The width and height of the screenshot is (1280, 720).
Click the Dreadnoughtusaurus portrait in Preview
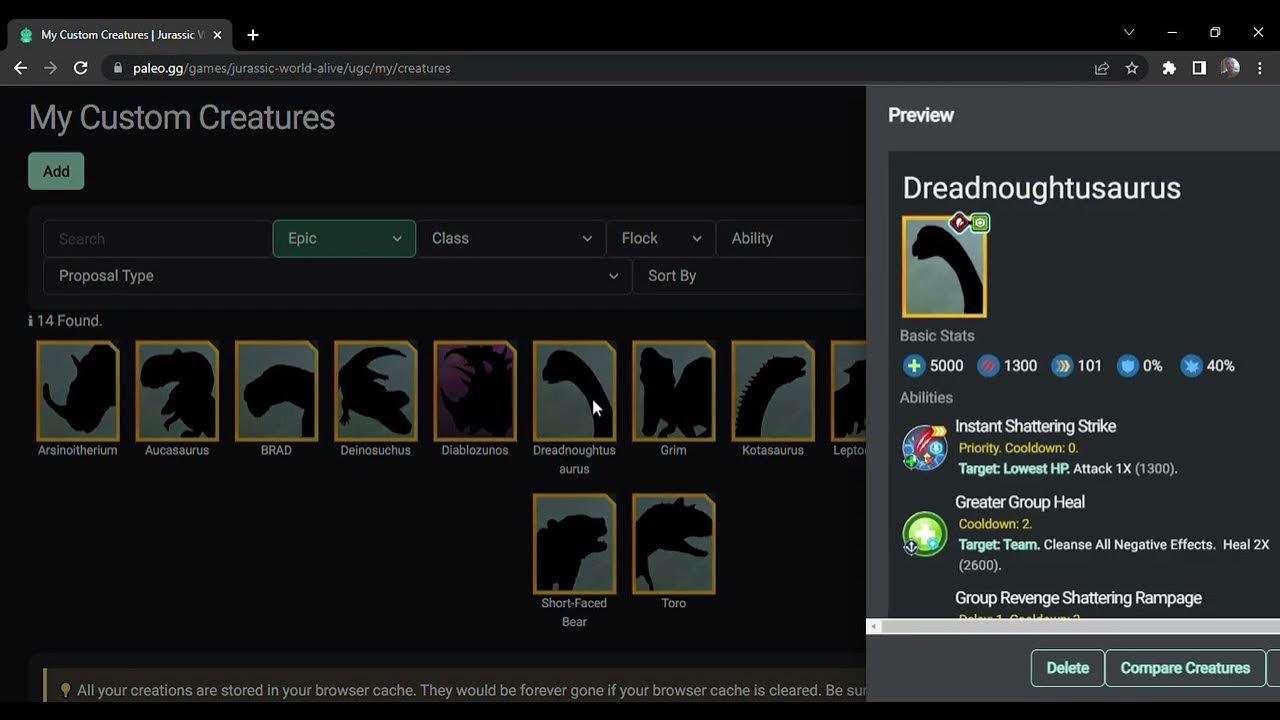tap(944, 267)
